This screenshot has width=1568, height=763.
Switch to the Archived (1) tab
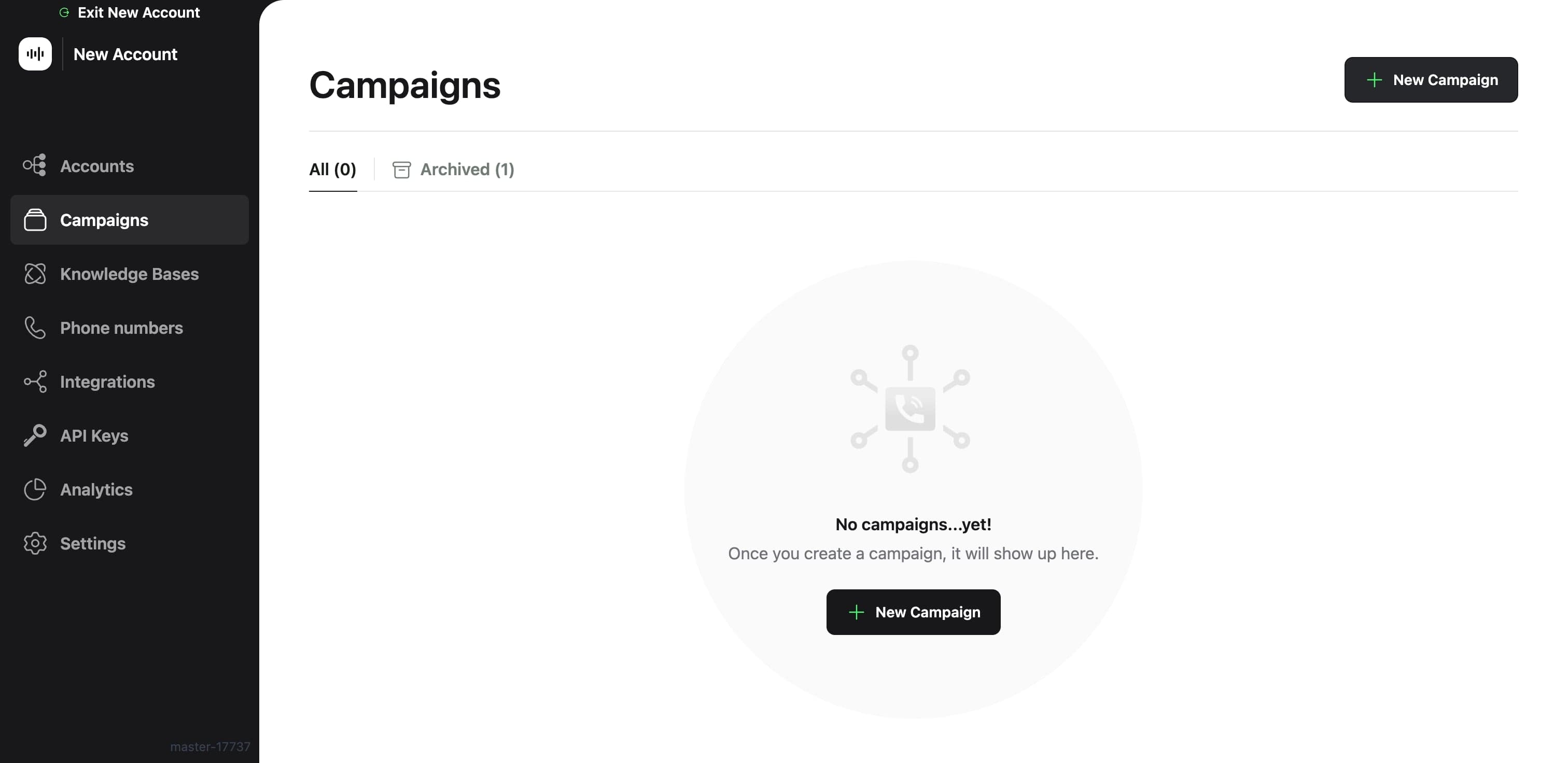pyautogui.click(x=454, y=169)
